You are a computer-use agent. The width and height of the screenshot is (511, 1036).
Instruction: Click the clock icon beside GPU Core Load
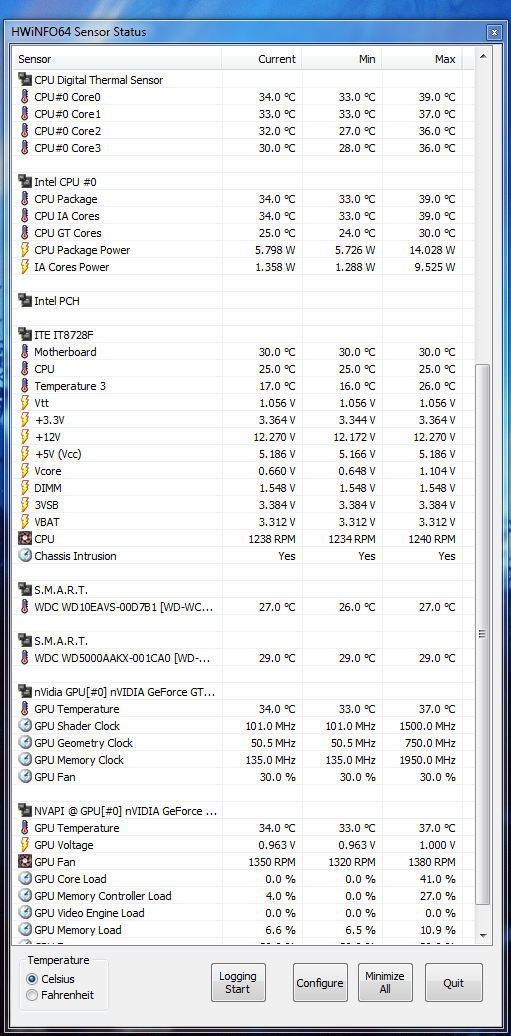tap(25, 879)
